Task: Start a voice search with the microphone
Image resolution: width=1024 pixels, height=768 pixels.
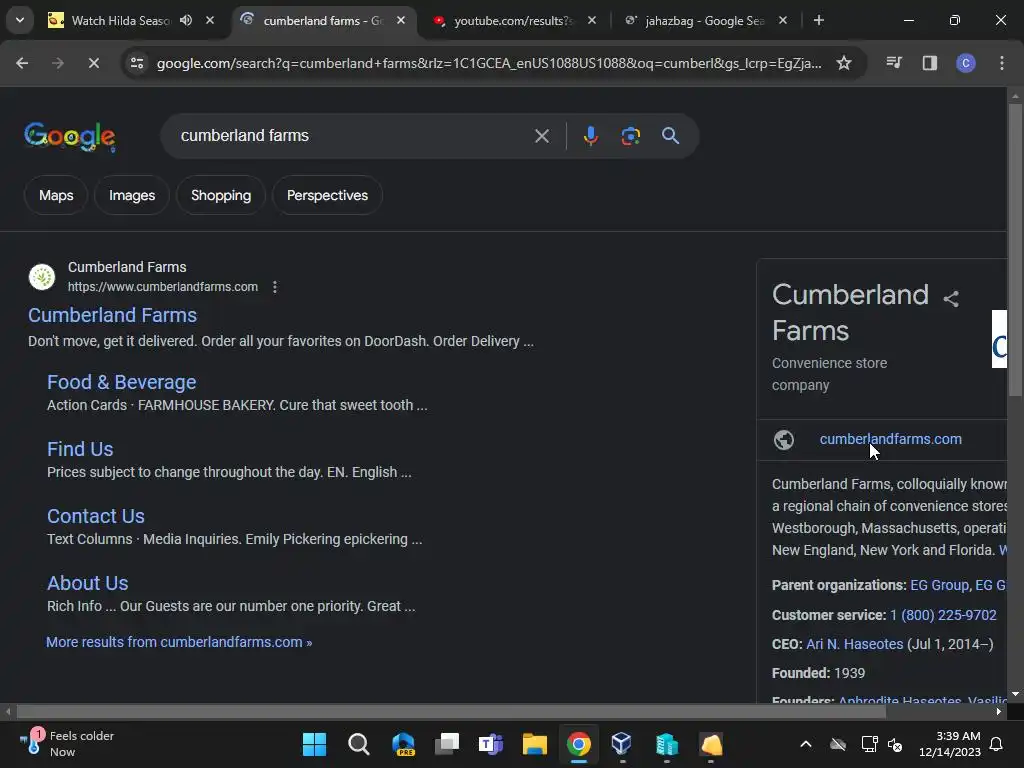Action: coord(590,136)
